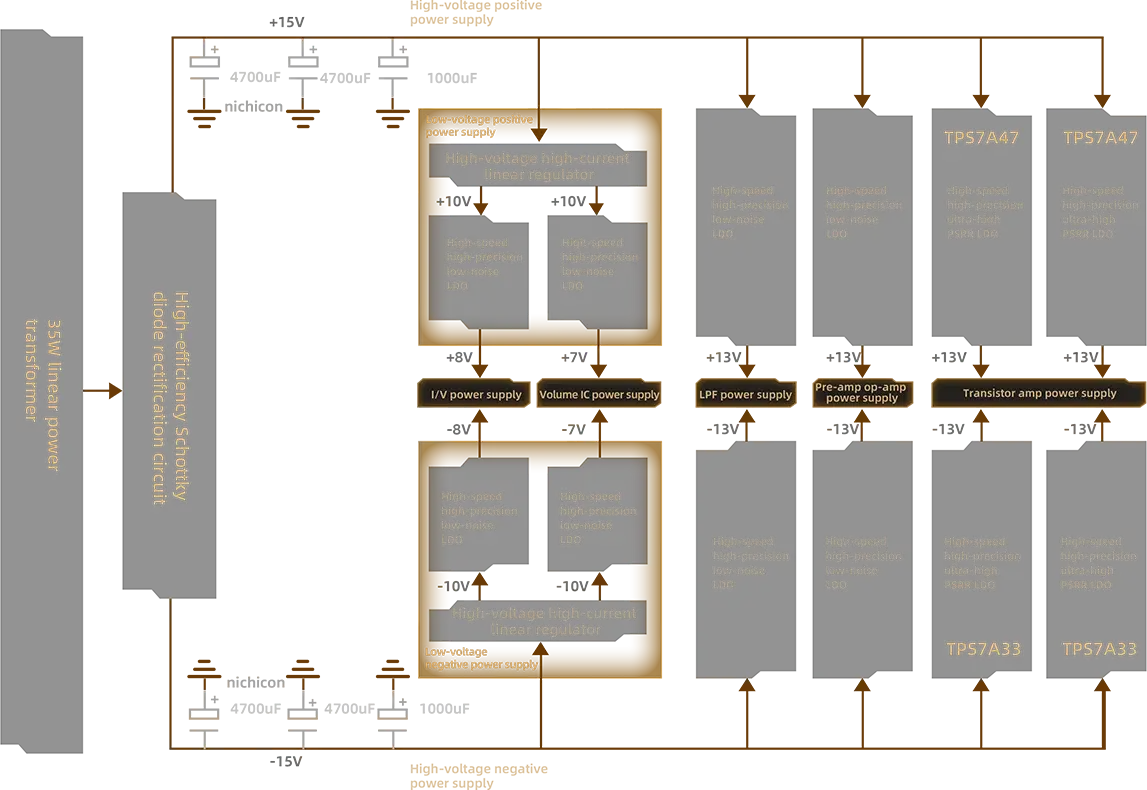The height and width of the screenshot is (790, 1147).
Task: Click the 35W linear power transformer block
Action: pos(42,391)
